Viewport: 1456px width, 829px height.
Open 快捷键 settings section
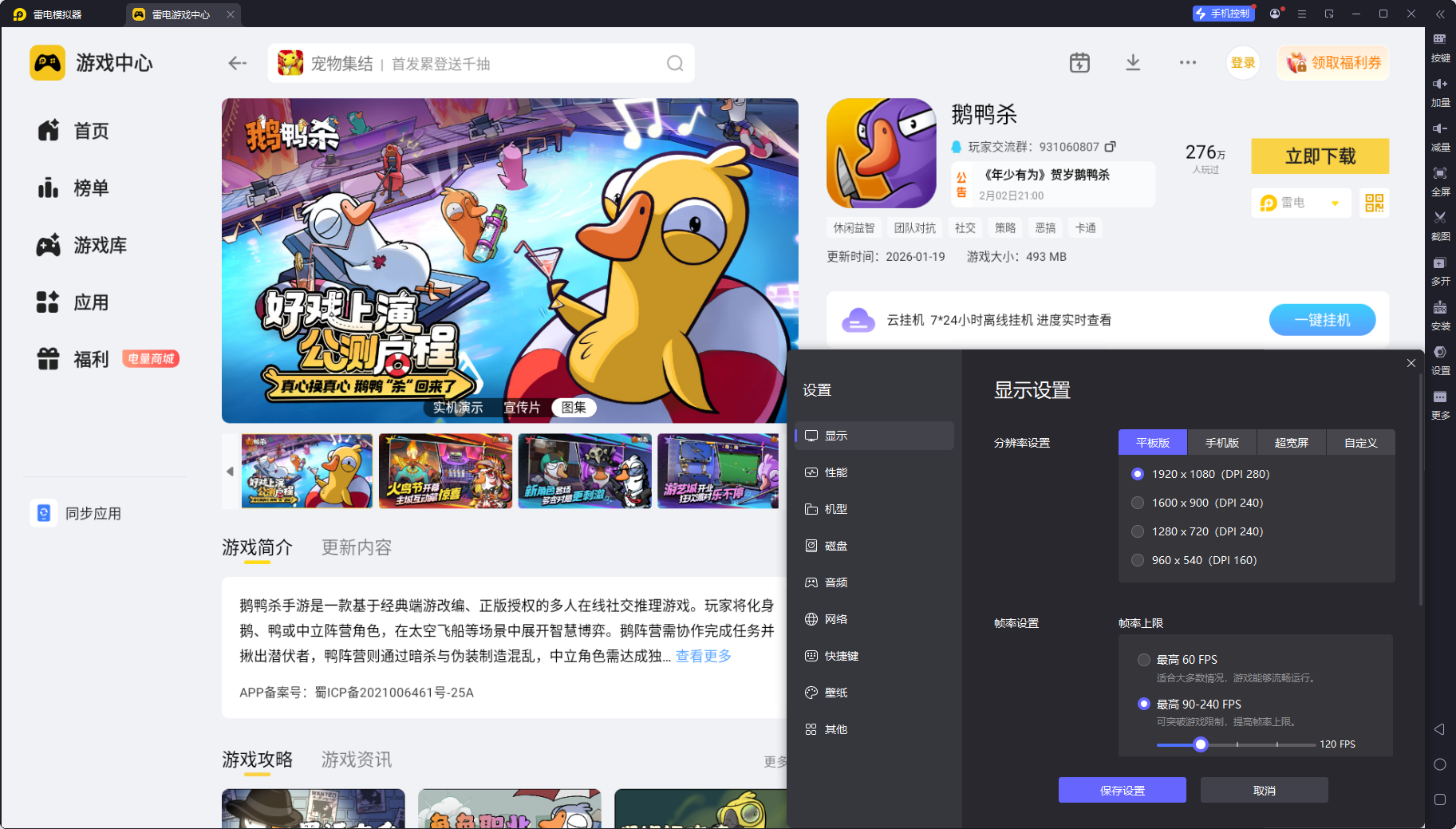pyautogui.click(x=874, y=656)
